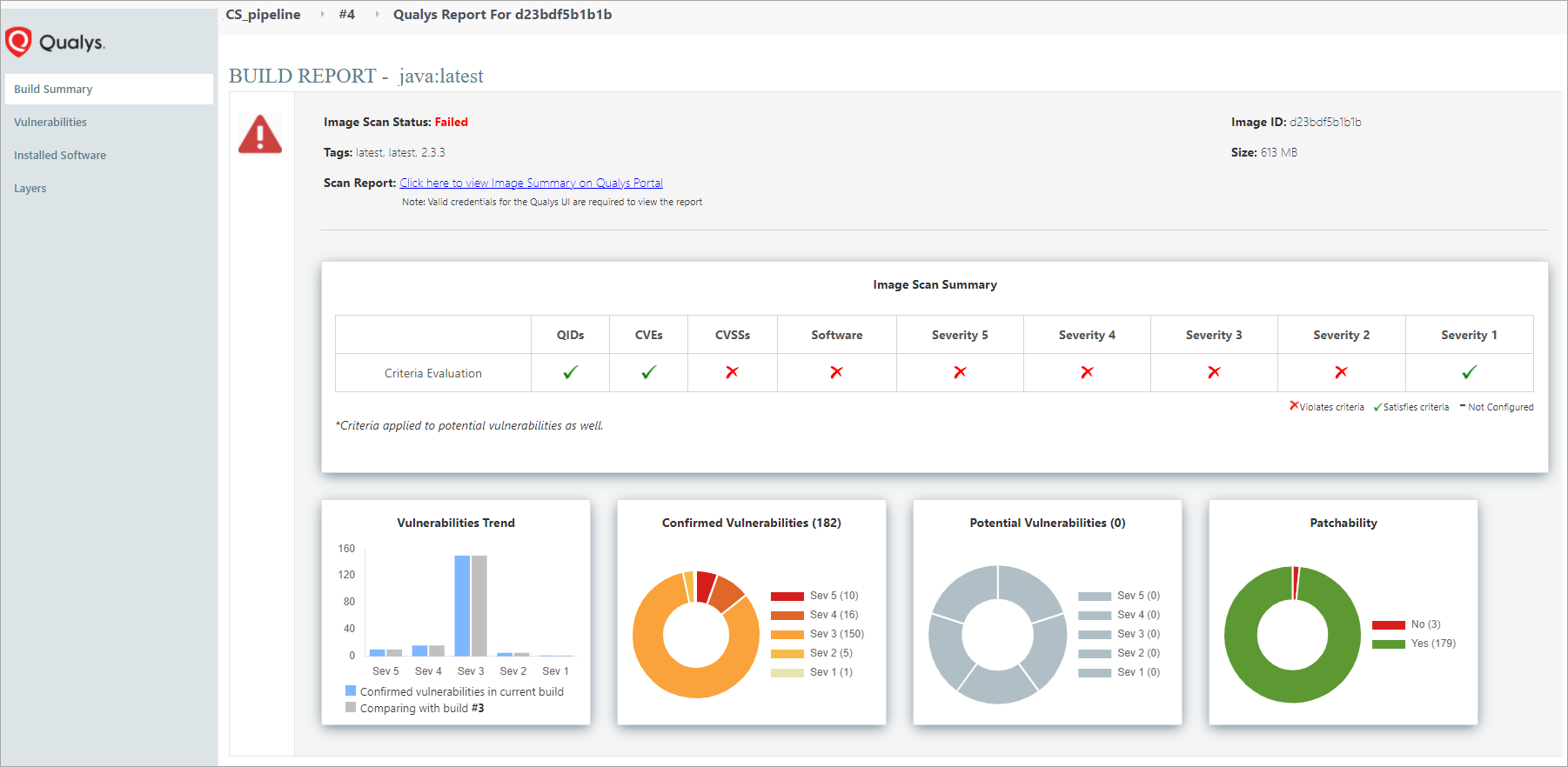Click the green checkmark under QIDs
Viewport: 1568px width, 767px height.
[570, 372]
